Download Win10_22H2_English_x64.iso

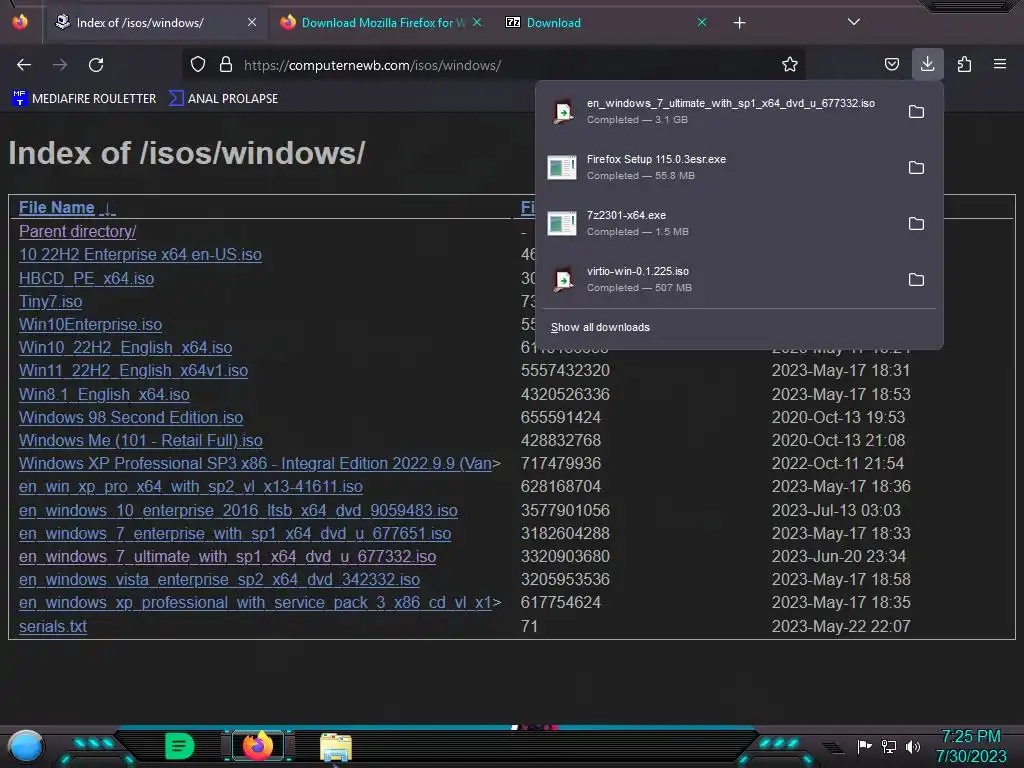coord(125,347)
